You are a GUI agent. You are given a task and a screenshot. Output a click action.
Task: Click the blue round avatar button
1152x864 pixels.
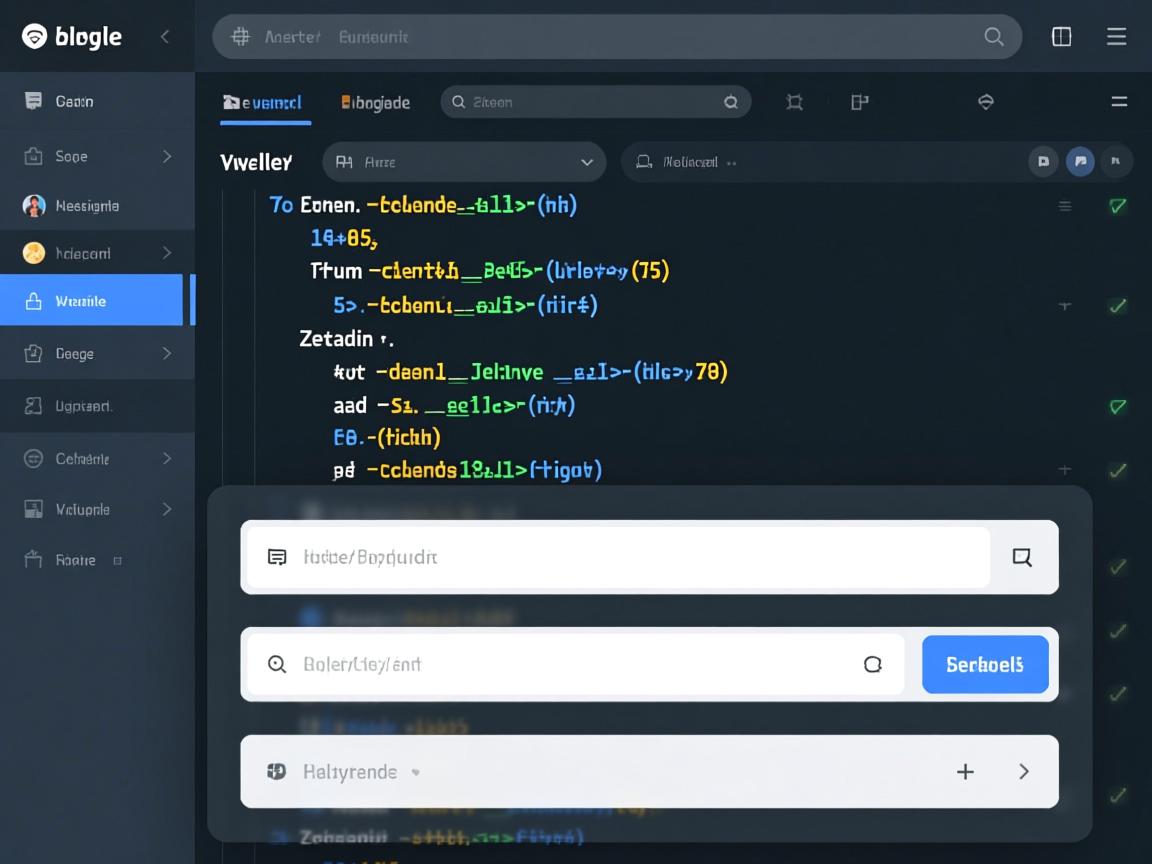1079,161
